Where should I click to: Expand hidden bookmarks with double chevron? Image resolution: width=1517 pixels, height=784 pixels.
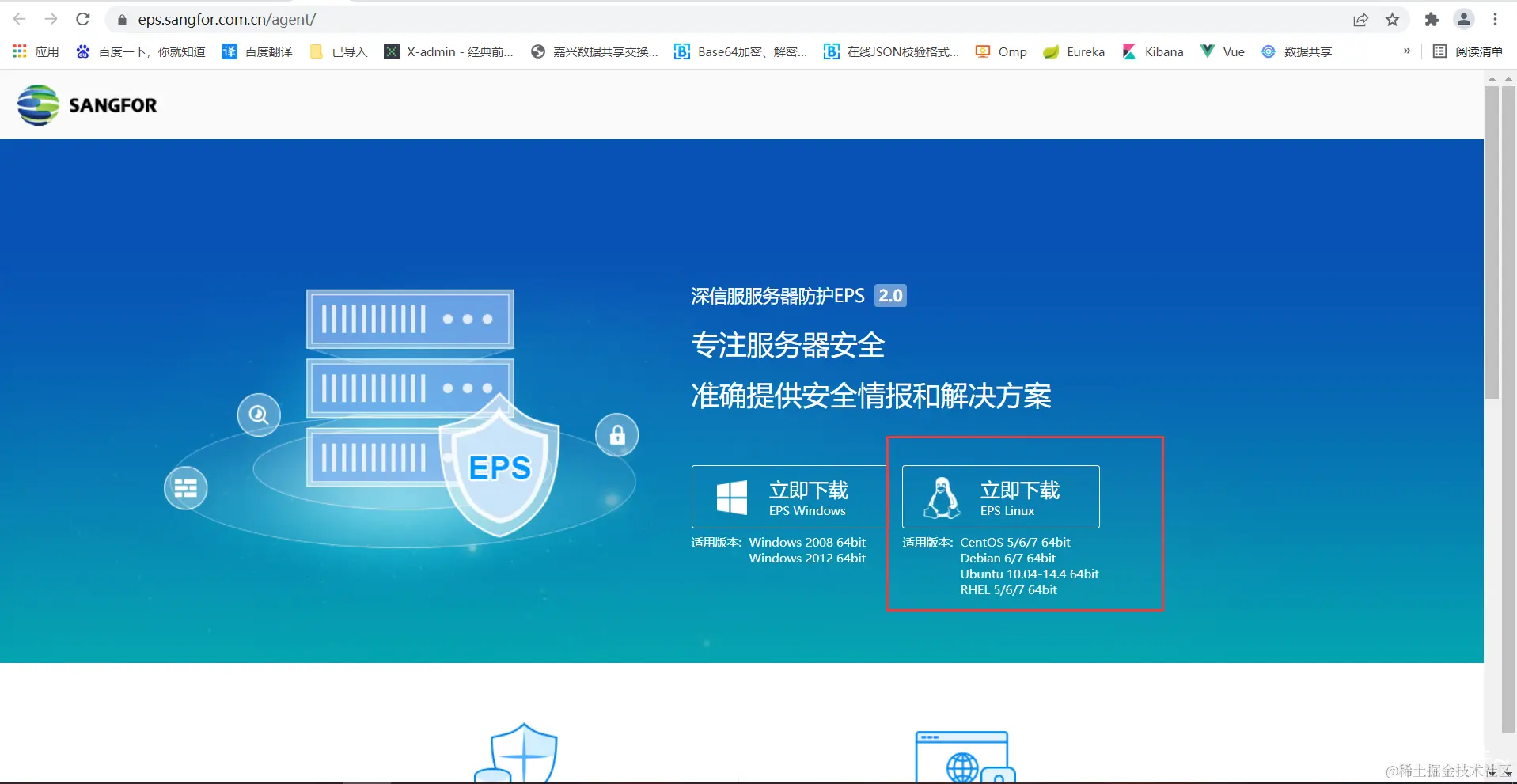1407,51
